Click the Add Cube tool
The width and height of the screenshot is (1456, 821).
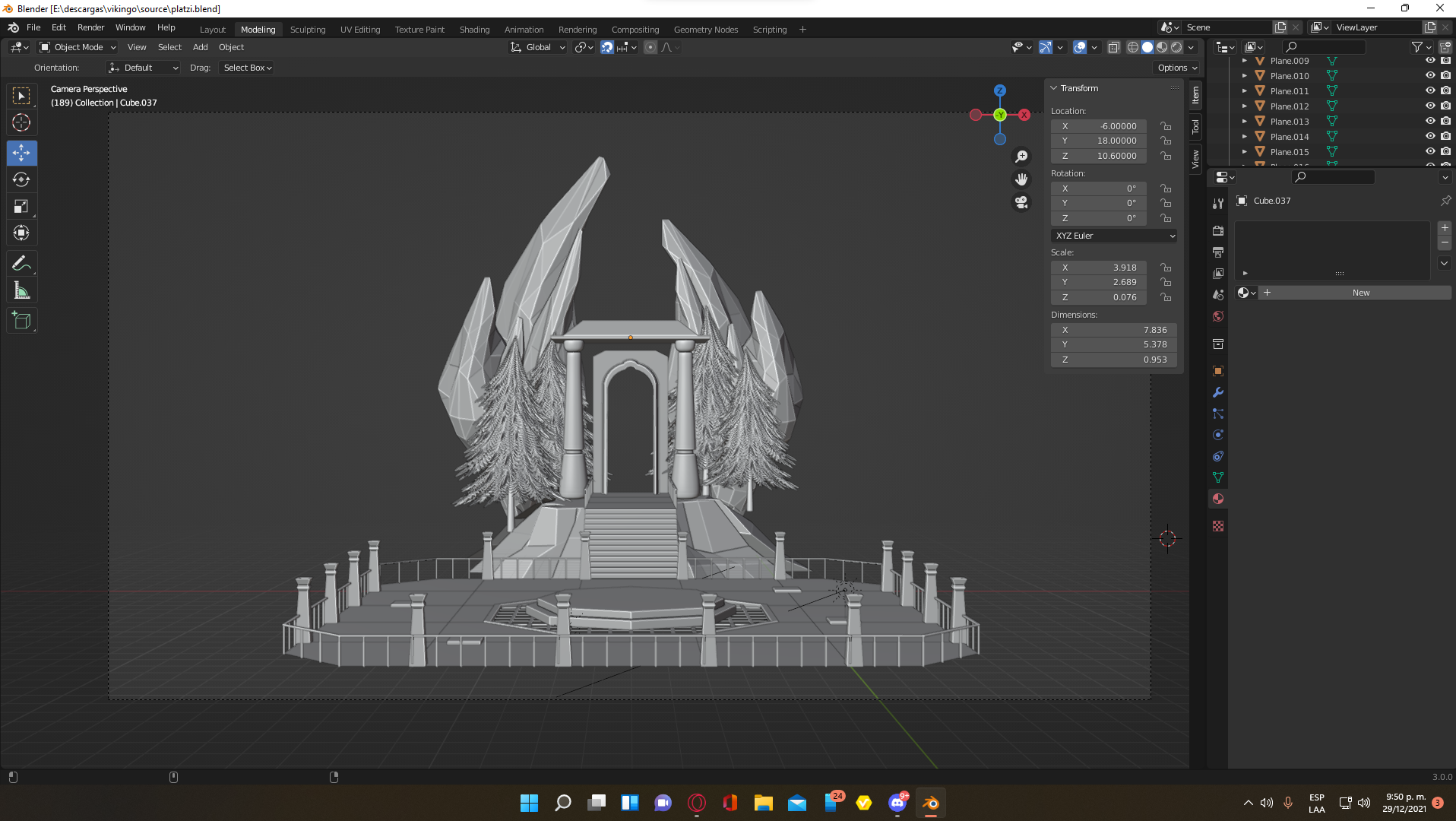click(21, 321)
